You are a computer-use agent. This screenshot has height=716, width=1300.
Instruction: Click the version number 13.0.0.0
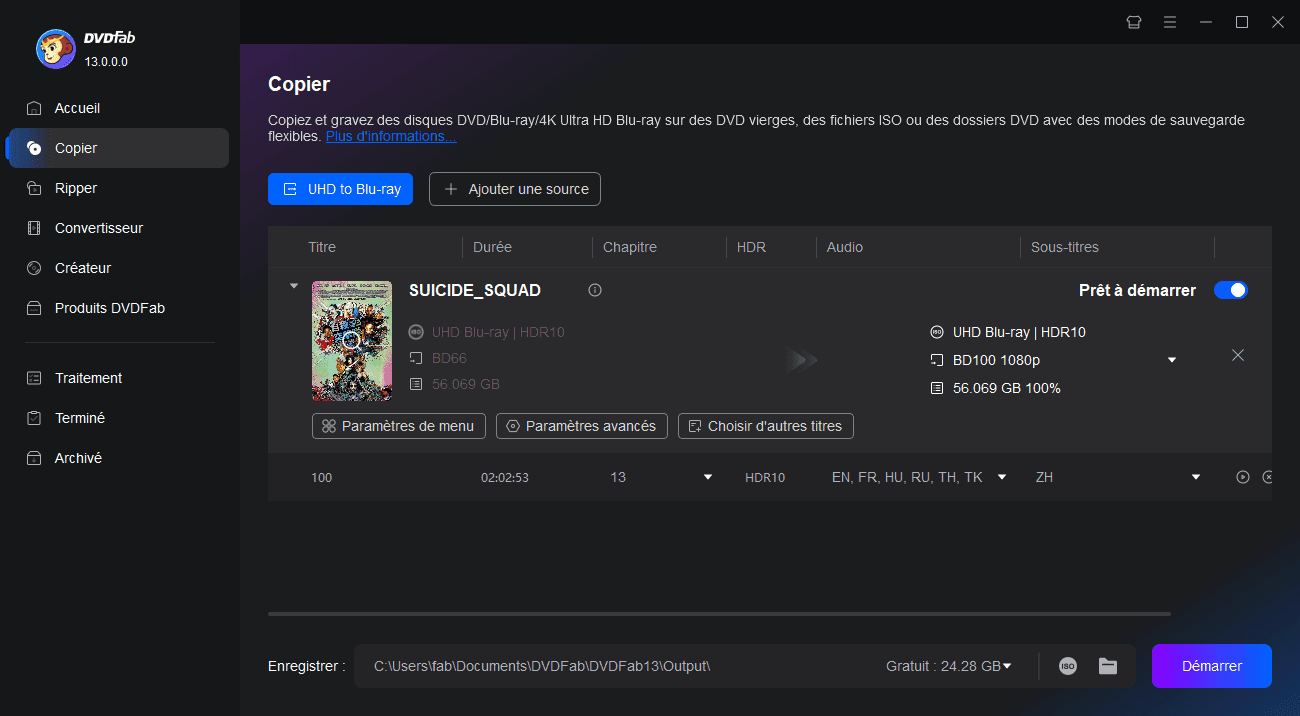coord(106,62)
